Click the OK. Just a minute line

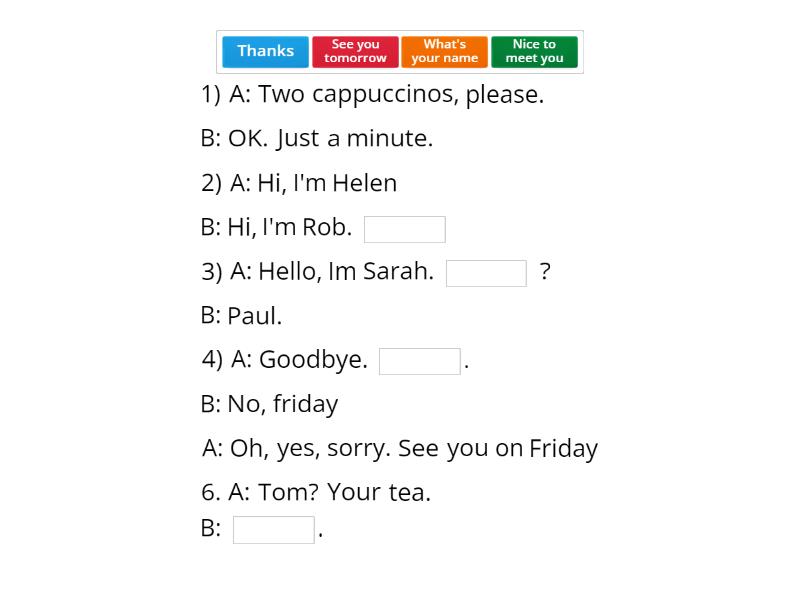point(317,139)
